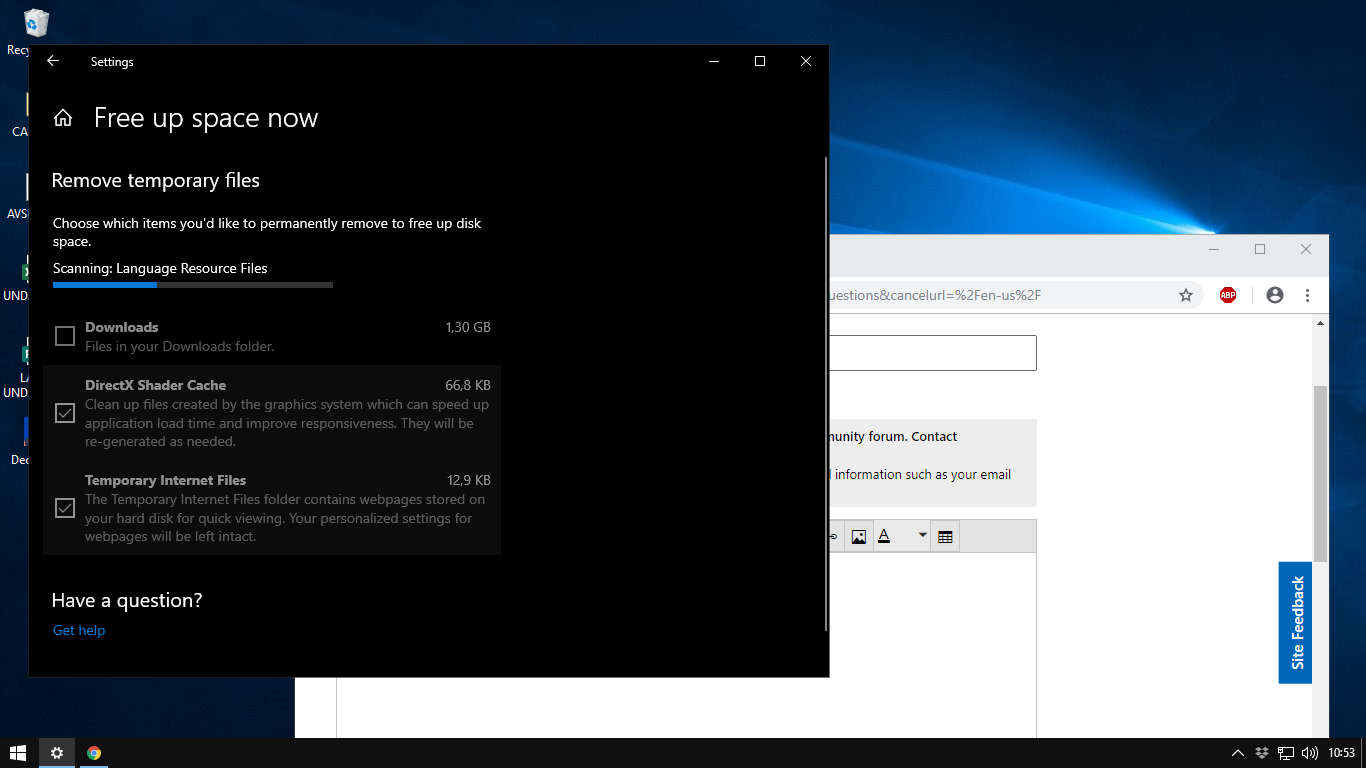The width and height of the screenshot is (1366, 768).
Task: Maximize the Settings window
Action: [760, 61]
